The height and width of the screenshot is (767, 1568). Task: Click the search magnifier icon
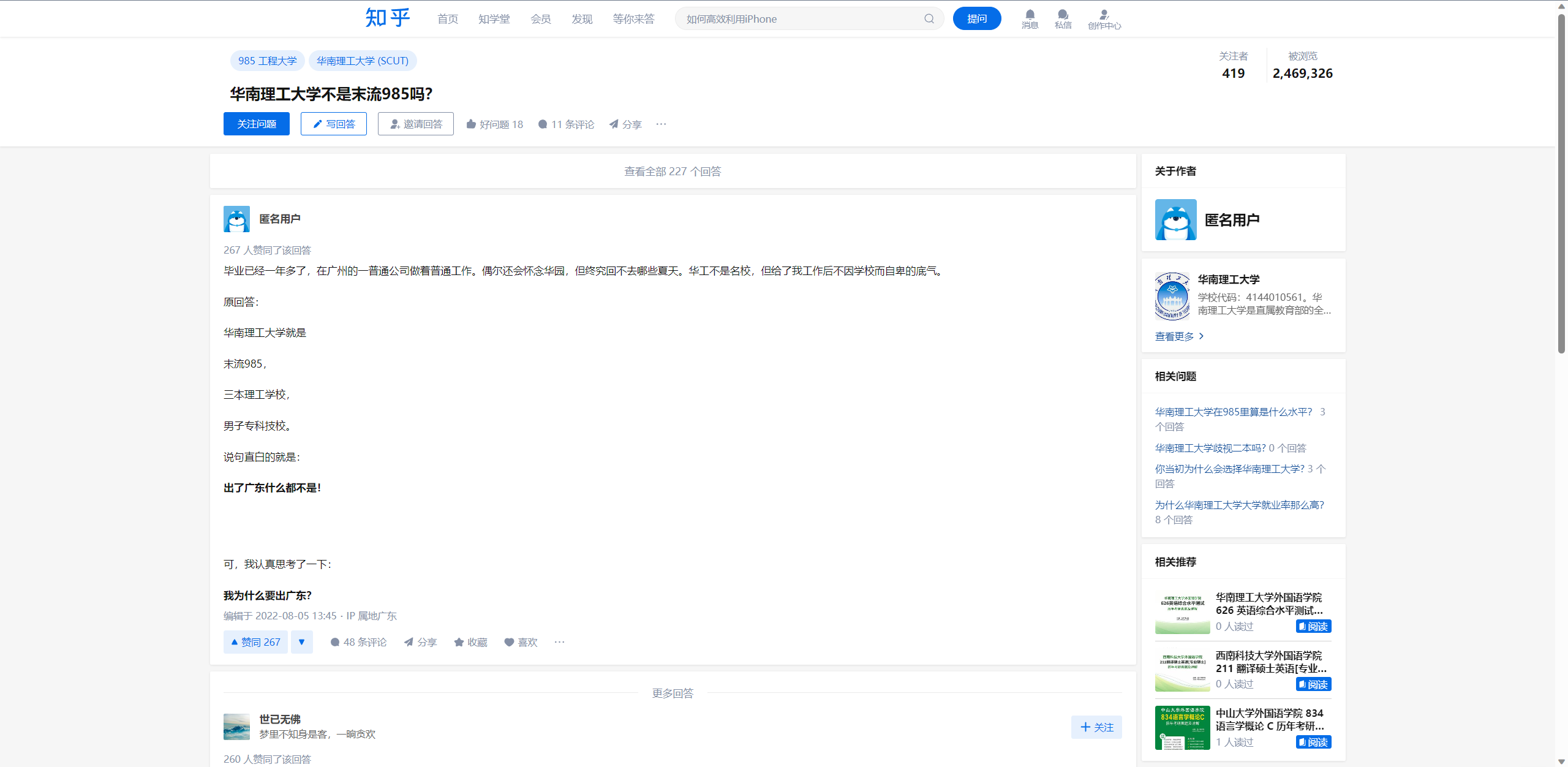pyautogui.click(x=929, y=19)
